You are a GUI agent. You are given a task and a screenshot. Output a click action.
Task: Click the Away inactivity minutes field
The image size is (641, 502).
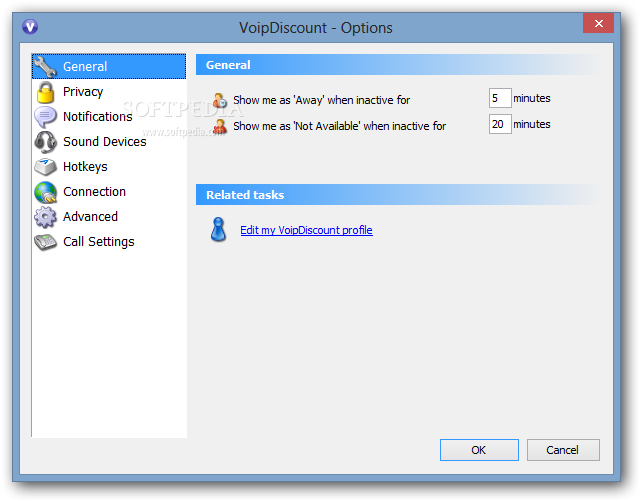click(500, 98)
